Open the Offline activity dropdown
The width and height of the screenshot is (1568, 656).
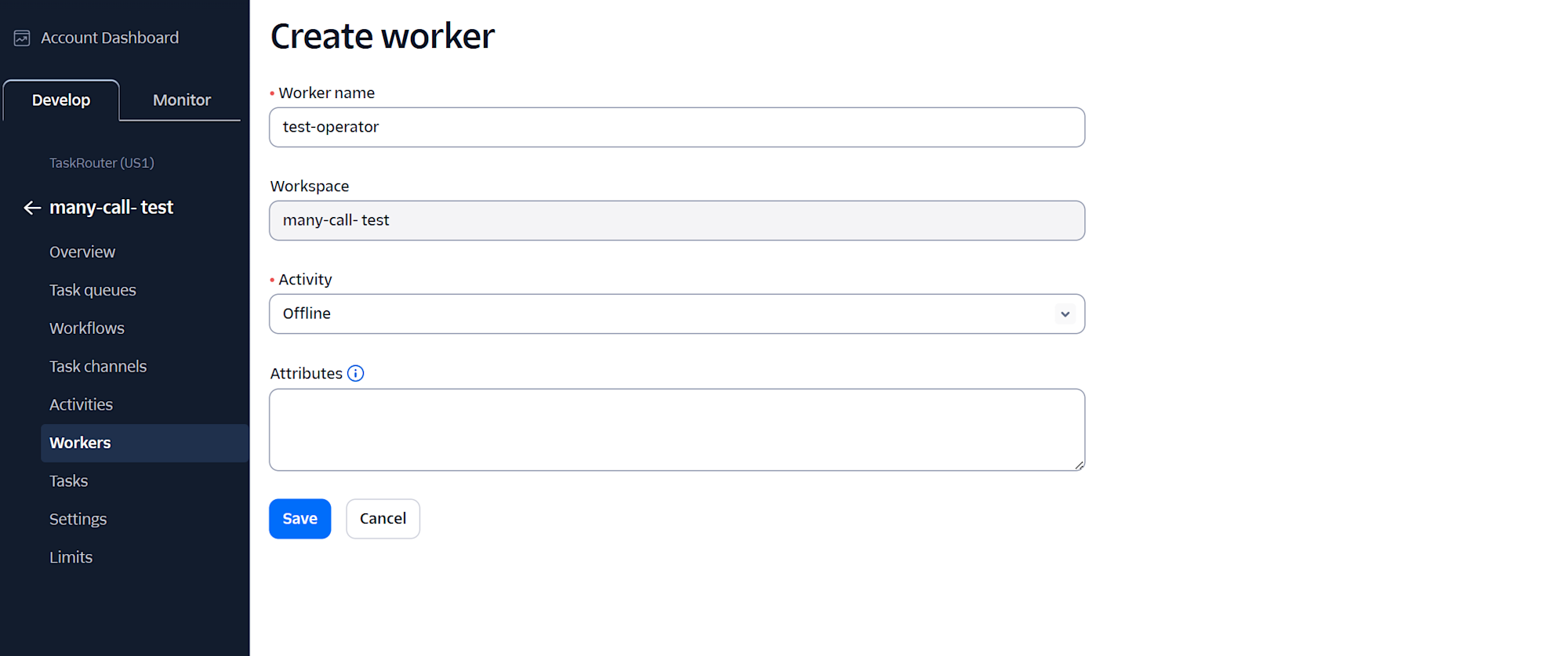677,314
